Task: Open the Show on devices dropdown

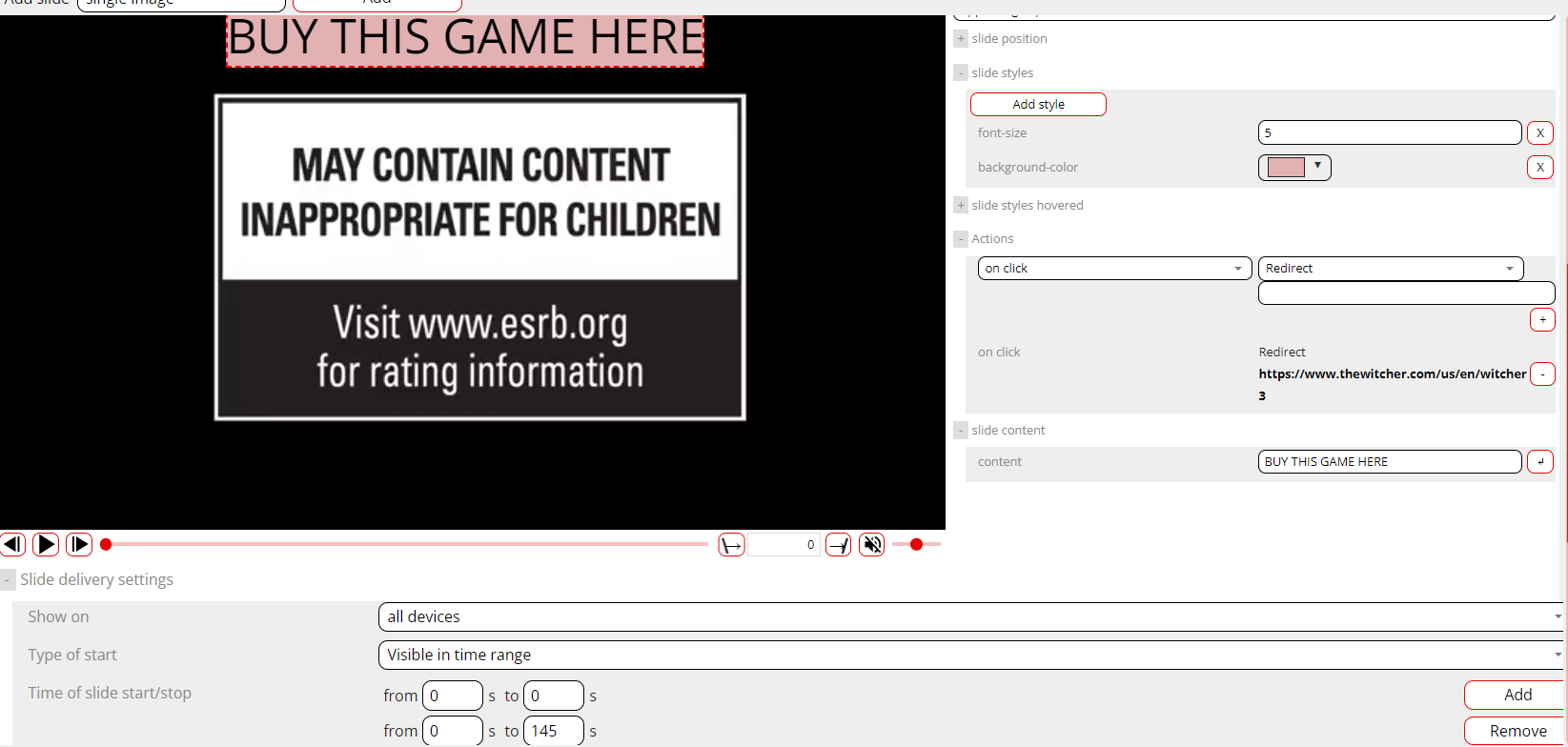Action: click(x=970, y=617)
